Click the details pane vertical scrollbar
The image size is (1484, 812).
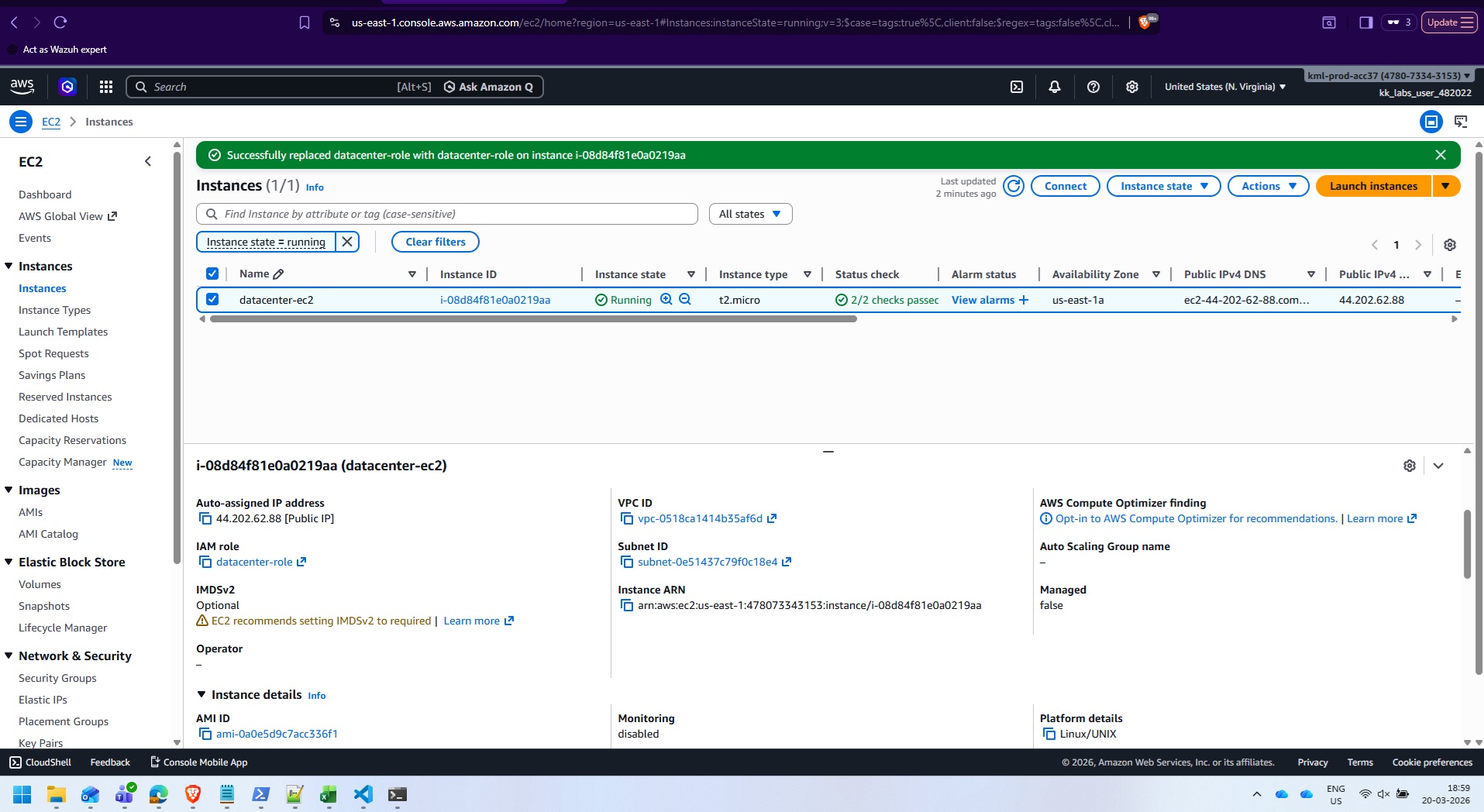tap(1467, 544)
